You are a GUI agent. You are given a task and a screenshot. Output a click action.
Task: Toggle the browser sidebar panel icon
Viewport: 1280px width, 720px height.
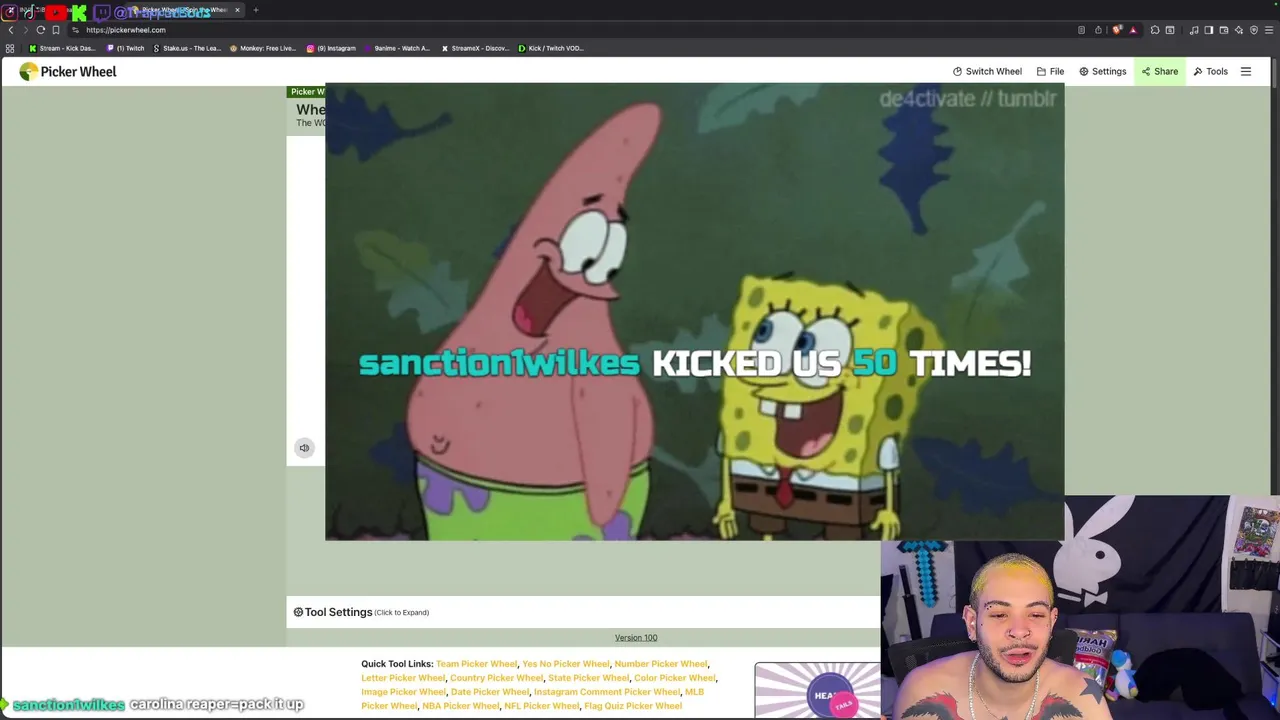[x=1209, y=30]
